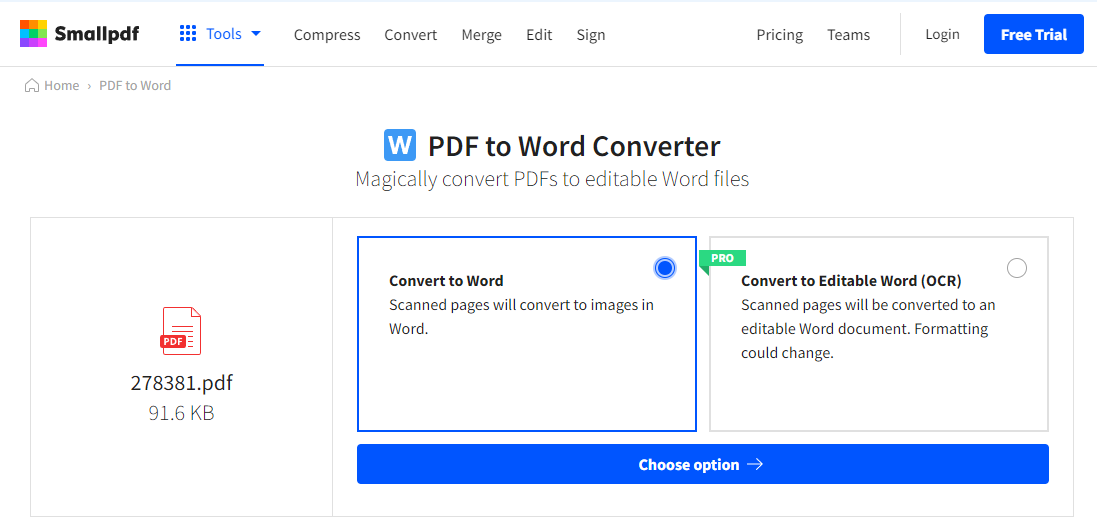Click the Smallpdf colorful logo icon
Viewport: 1097px width, 522px height.
pos(33,34)
